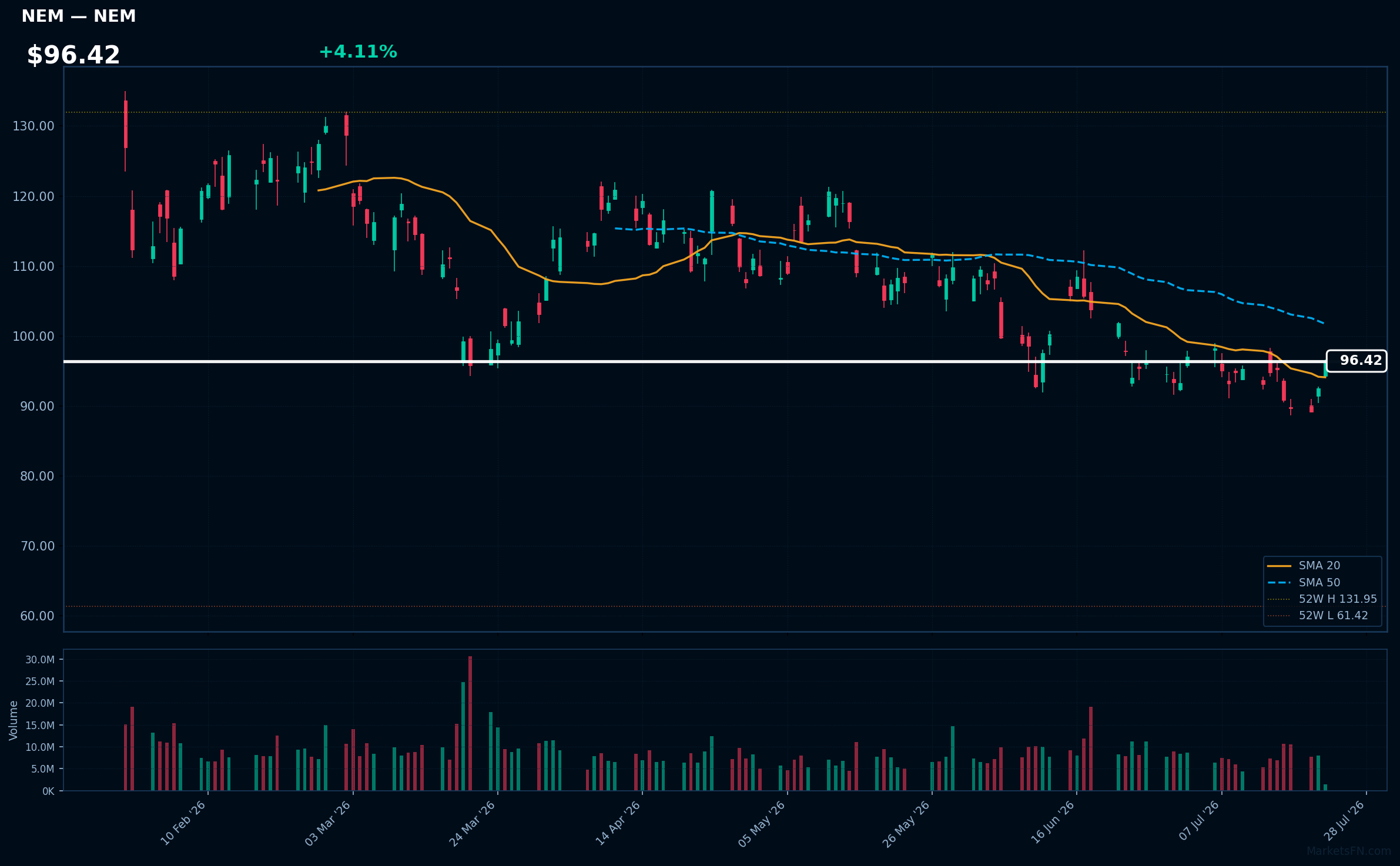Viewport: 1400px width, 866px height.
Task: Click the "60.00" price axis label
Action: (37, 616)
